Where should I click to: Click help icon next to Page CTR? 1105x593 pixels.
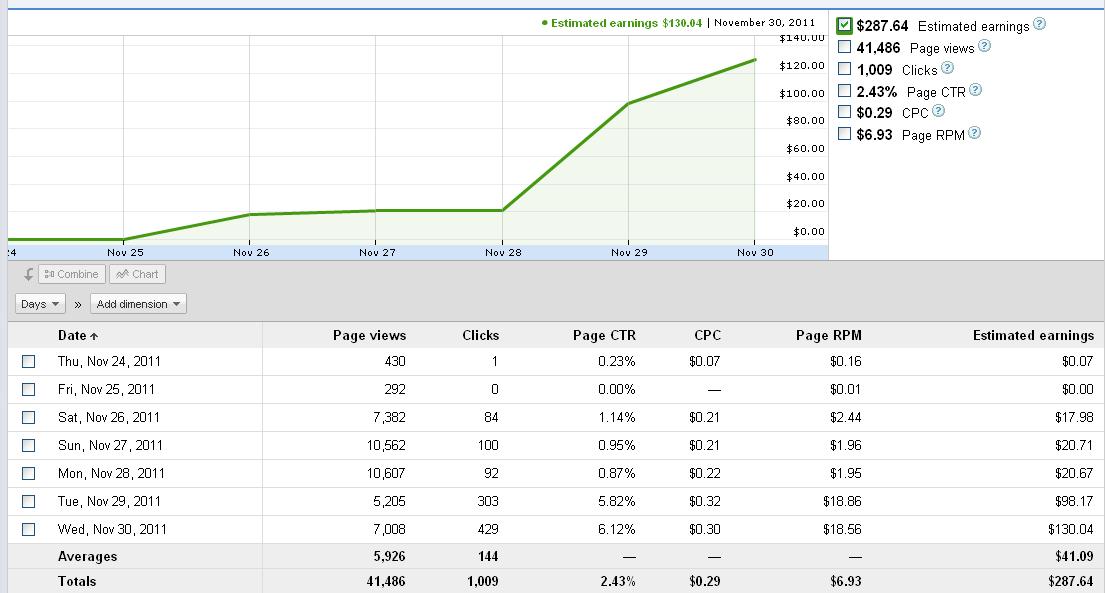click(x=975, y=90)
